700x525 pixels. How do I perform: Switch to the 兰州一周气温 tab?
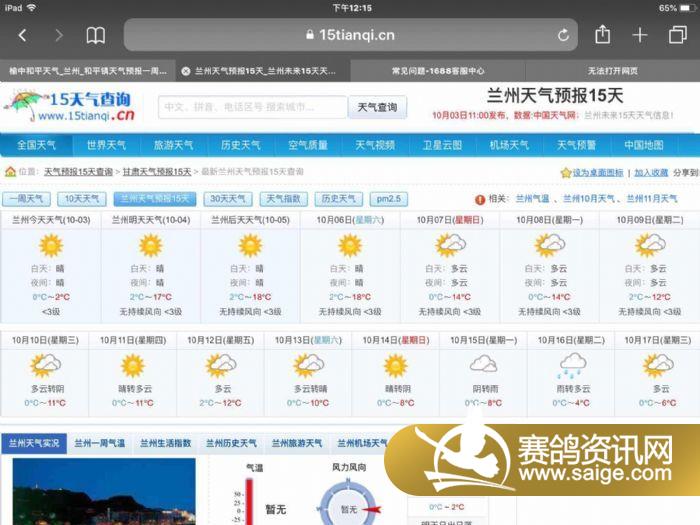click(99, 443)
